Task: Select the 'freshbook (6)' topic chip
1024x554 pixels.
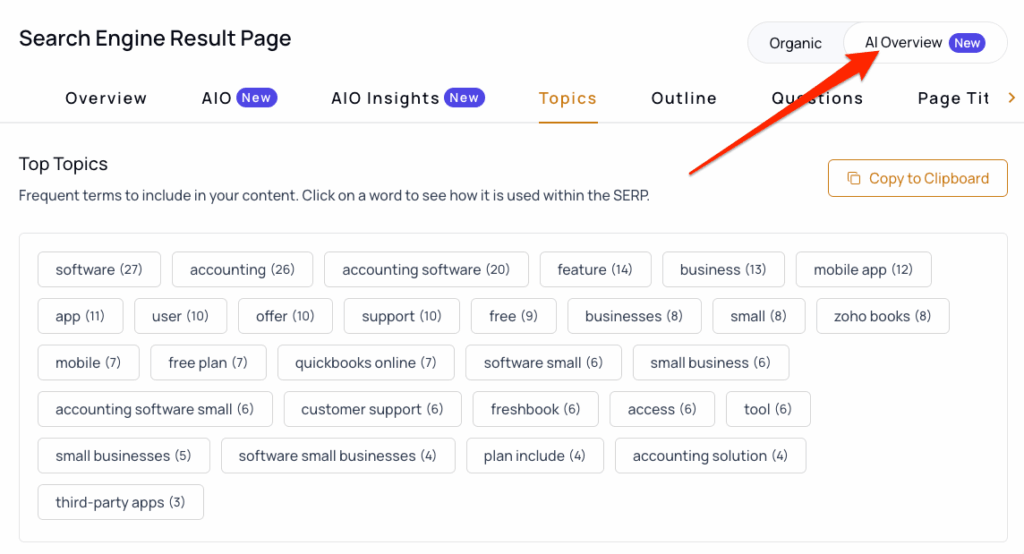Action: [x=536, y=409]
